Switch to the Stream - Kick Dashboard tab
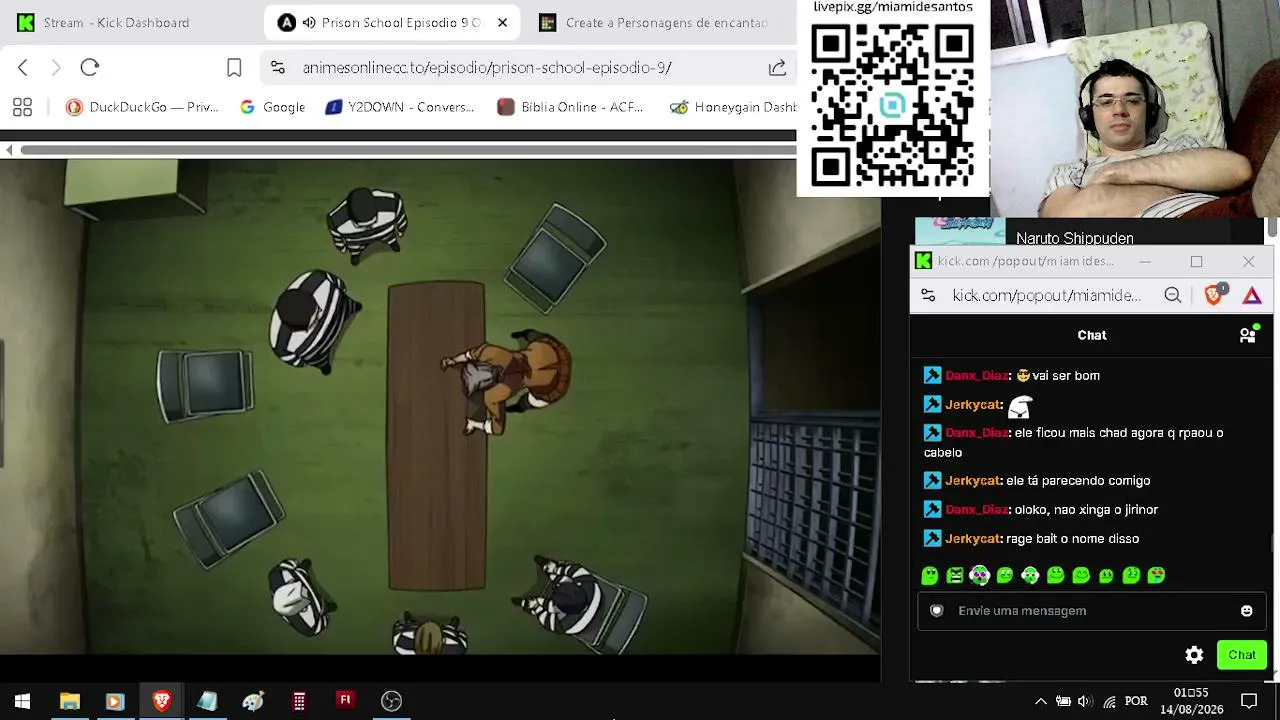Viewport: 1280px width, 720px height. pyautogui.click(x=104, y=22)
